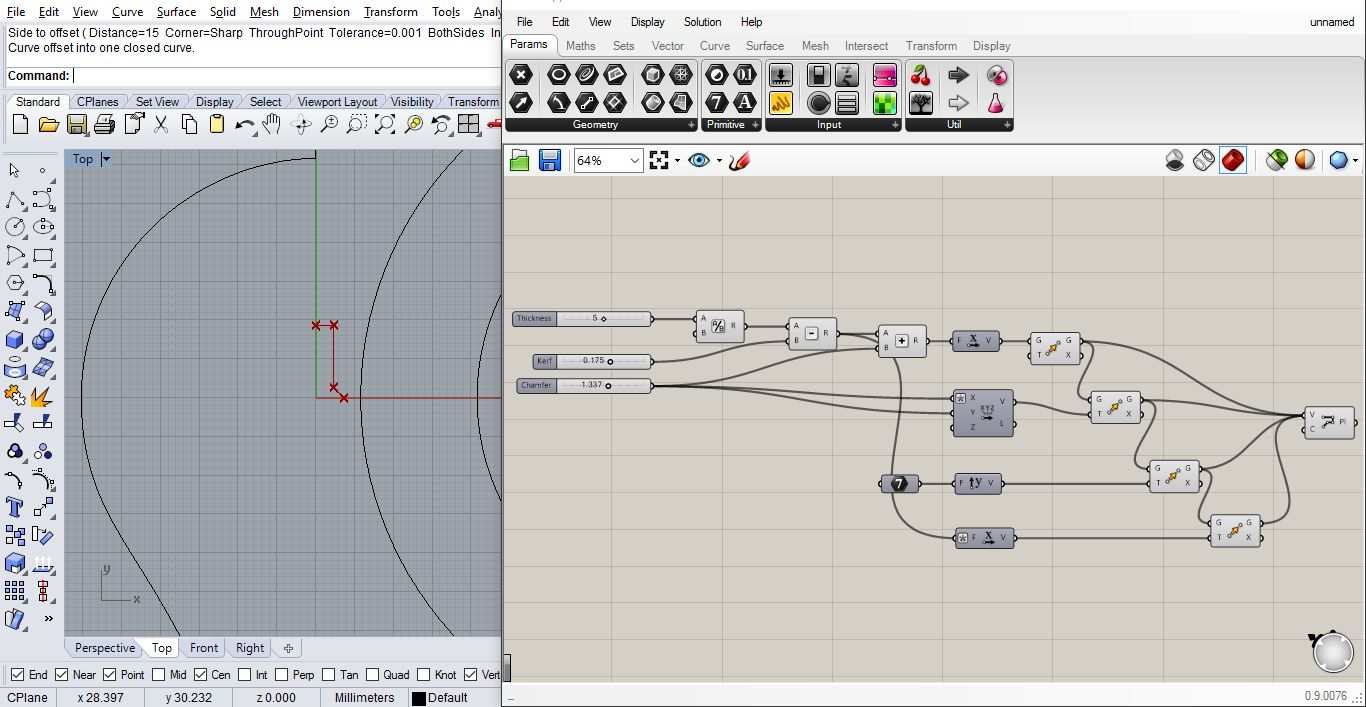Enable the Int osnap checkbox
Image resolution: width=1366 pixels, height=707 pixels.
pos(243,674)
